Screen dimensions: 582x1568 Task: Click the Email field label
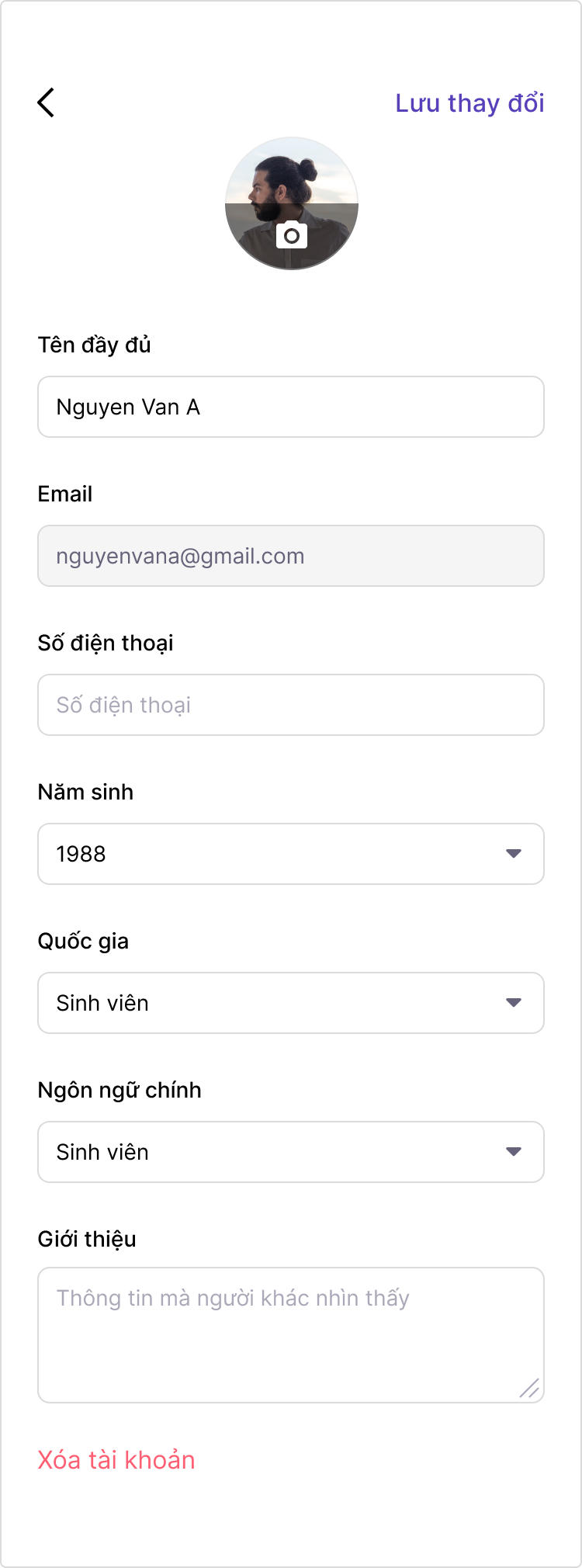(65, 494)
